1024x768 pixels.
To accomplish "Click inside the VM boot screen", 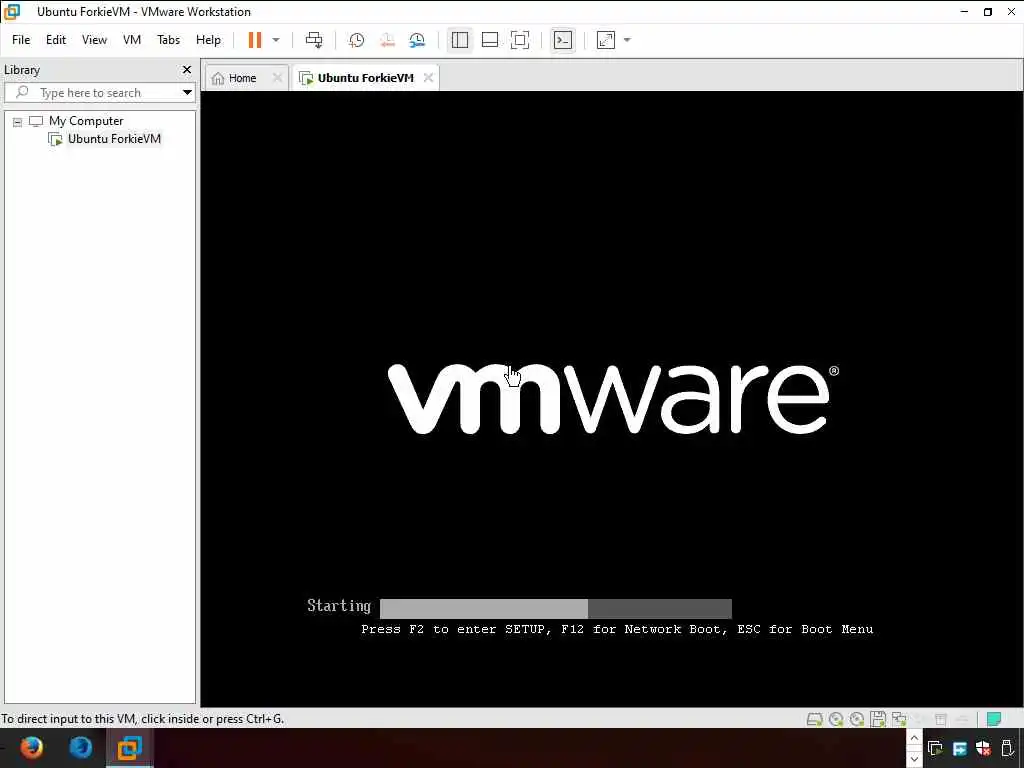I will [612, 398].
